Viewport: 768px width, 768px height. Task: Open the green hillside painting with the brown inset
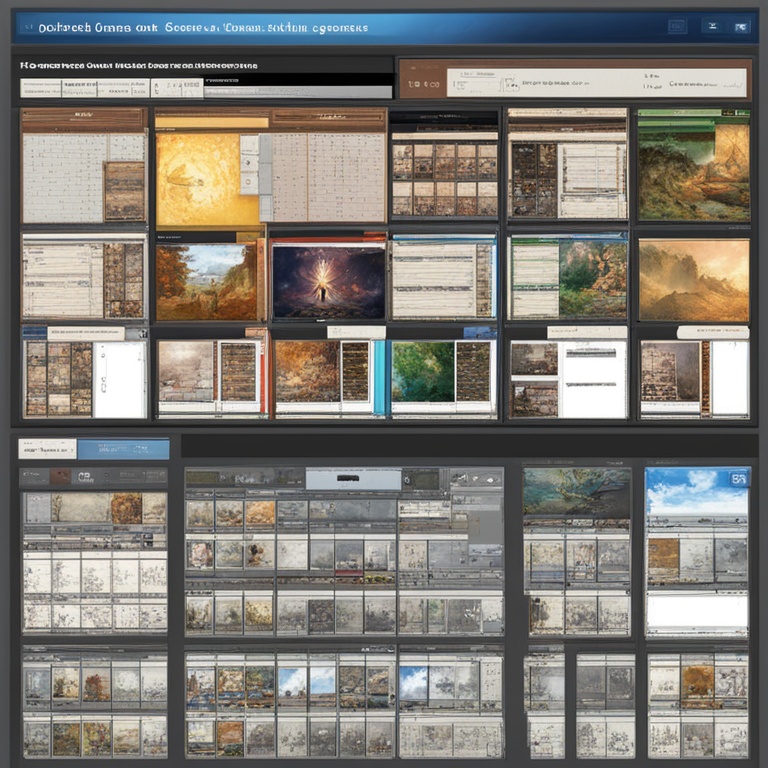click(x=694, y=171)
